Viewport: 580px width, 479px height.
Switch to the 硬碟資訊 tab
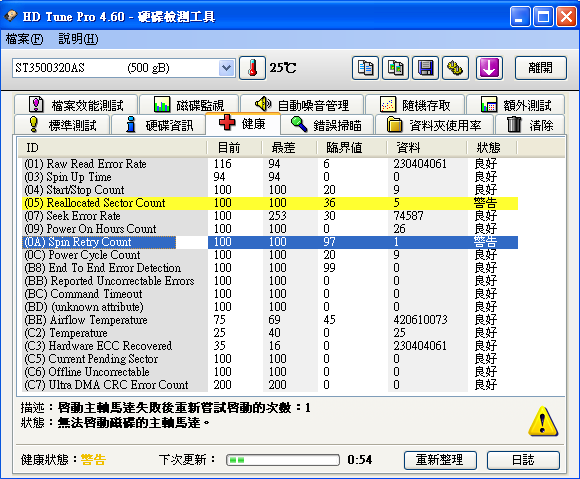click(x=158, y=125)
